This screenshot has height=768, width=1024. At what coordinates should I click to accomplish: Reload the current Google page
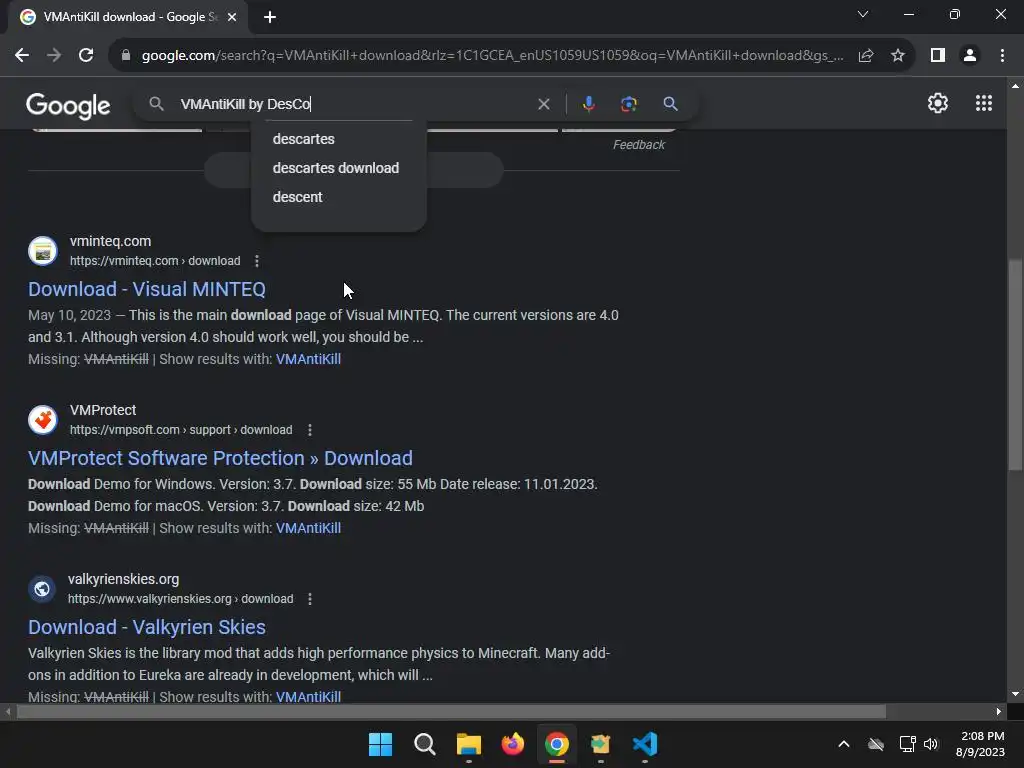(x=86, y=56)
